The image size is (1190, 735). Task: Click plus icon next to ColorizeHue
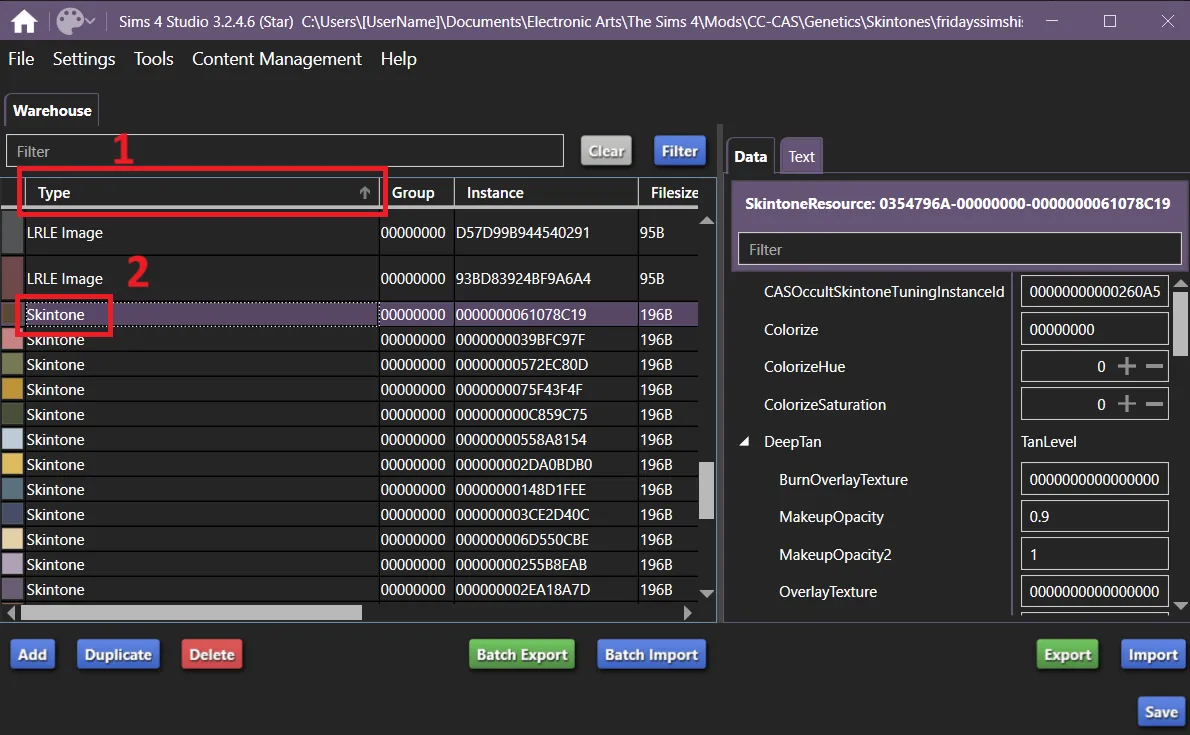pyautogui.click(x=1127, y=367)
